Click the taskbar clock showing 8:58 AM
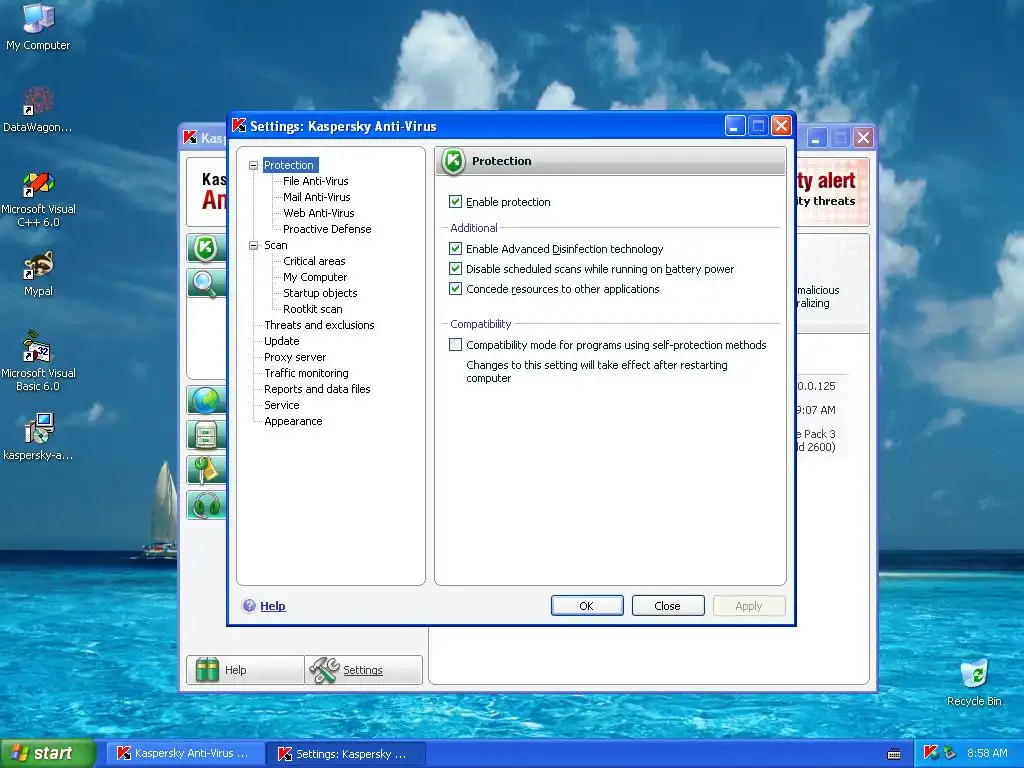Viewport: 1024px width, 768px height. tap(987, 753)
